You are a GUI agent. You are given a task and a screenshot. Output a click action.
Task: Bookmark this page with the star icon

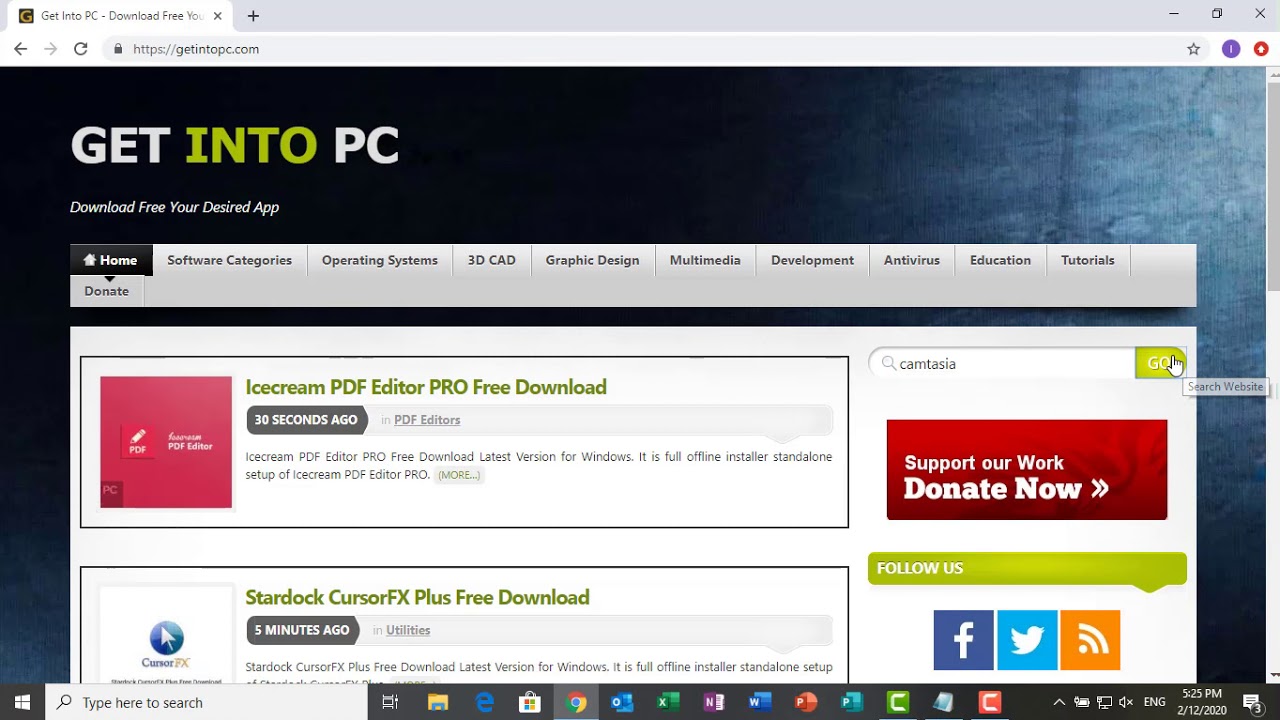[1193, 49]
